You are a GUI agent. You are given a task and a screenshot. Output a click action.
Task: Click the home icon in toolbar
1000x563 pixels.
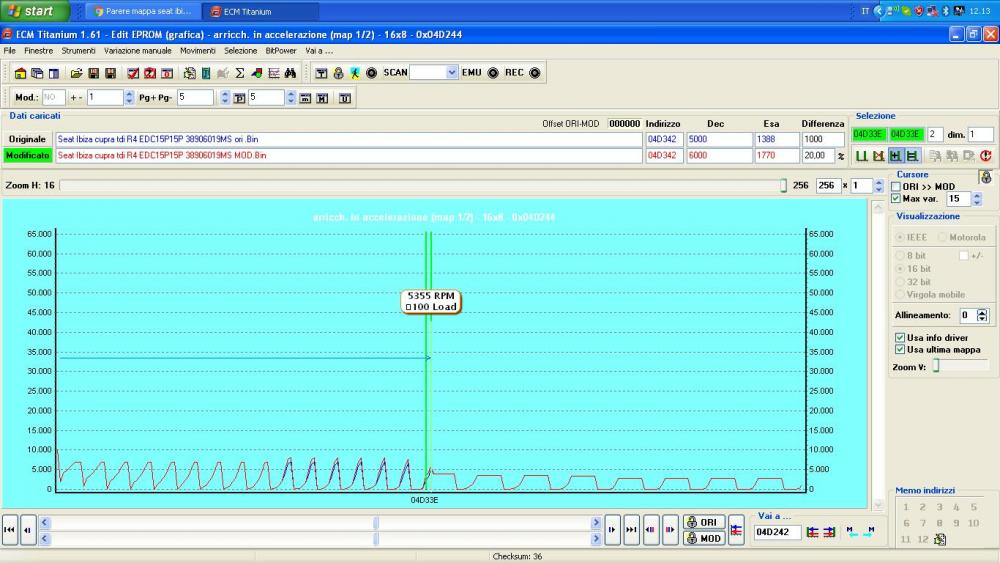click(x=20, y=73)
